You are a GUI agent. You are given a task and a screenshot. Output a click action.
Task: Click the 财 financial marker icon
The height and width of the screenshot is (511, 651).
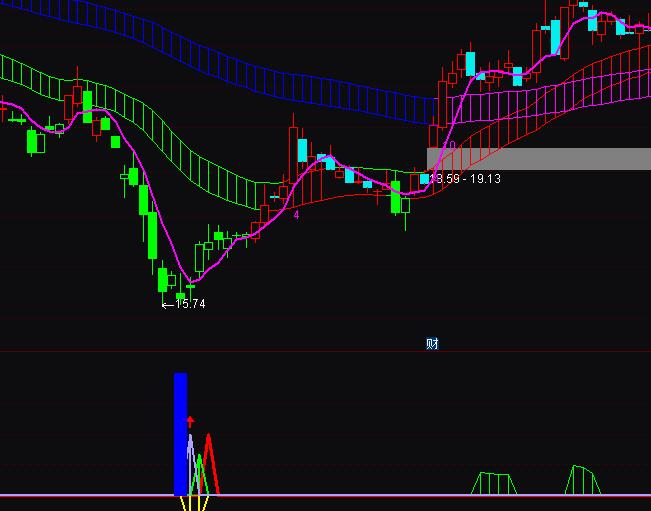click(x=432, y=344)
